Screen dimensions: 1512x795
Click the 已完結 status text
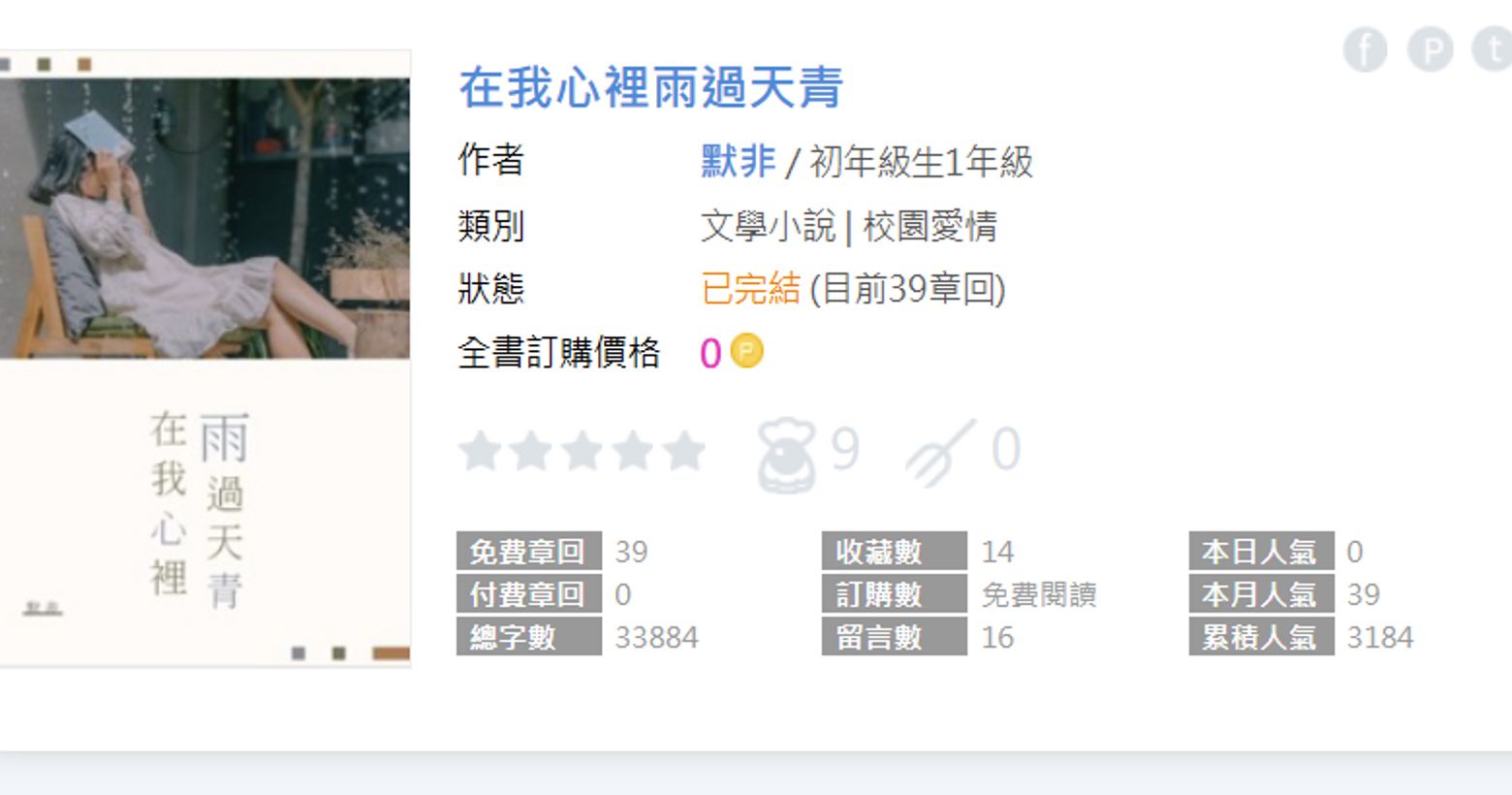point(751,289)
